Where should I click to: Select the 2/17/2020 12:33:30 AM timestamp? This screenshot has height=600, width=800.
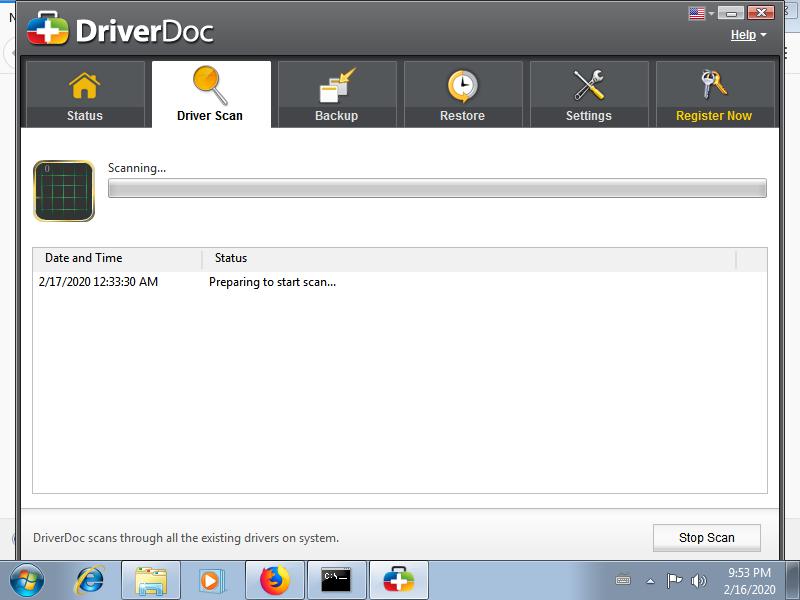98,282
